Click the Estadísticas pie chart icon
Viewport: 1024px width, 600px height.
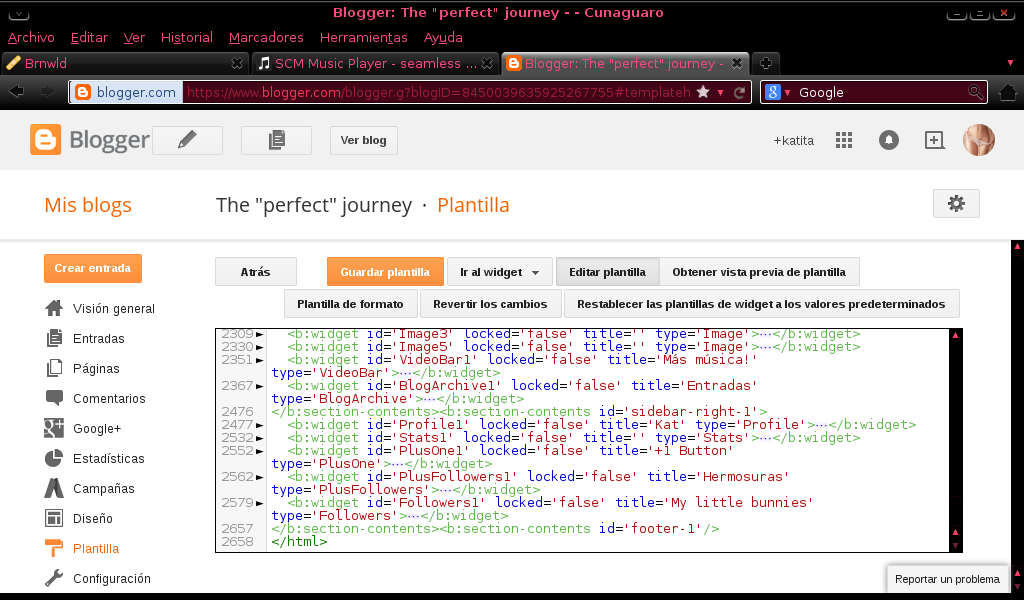pyautogui.click(x=54, y=458)
